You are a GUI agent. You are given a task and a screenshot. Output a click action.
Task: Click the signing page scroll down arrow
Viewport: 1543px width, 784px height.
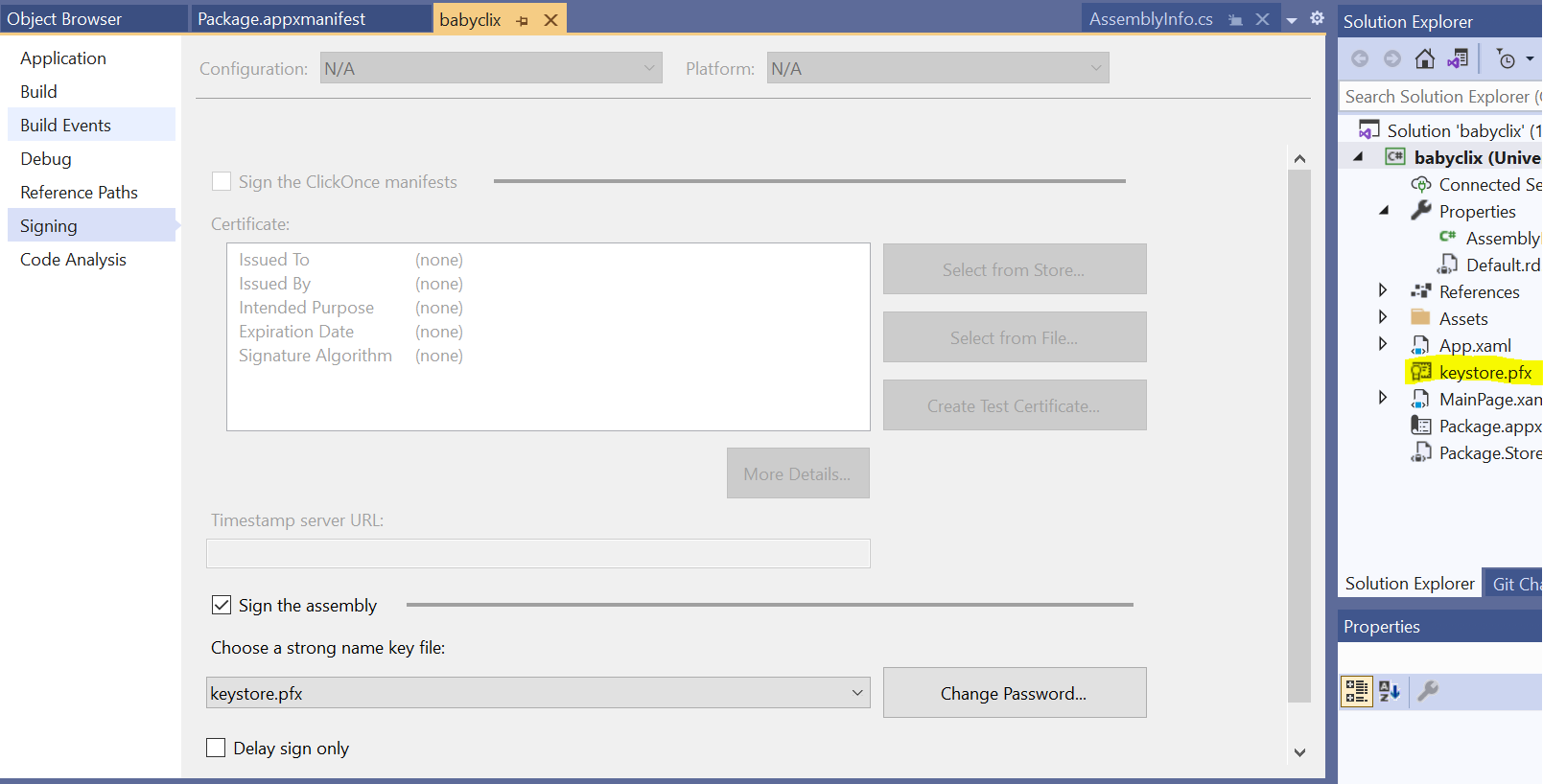point(1299,752)
